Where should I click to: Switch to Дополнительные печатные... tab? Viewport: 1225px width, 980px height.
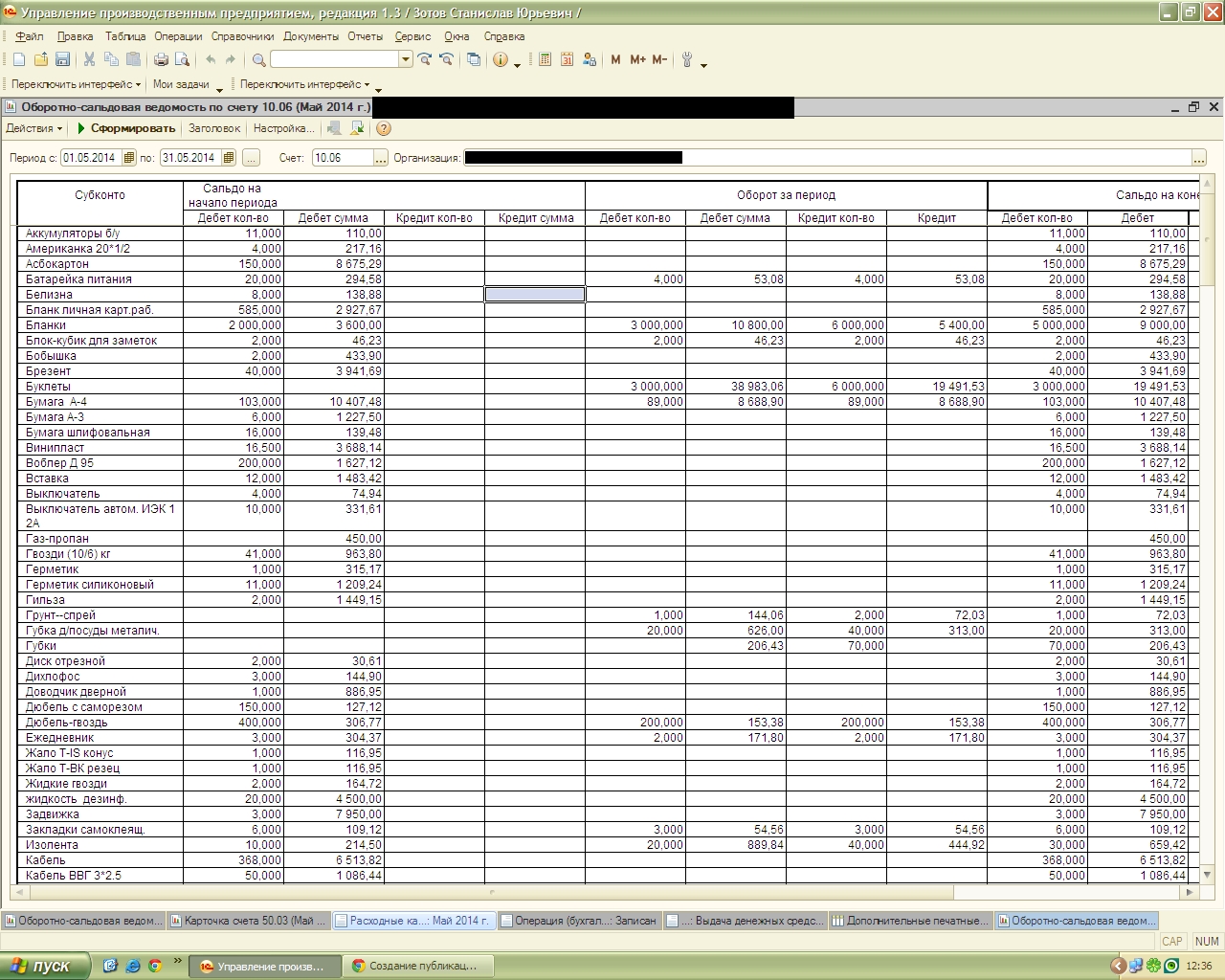coord(910,921)
